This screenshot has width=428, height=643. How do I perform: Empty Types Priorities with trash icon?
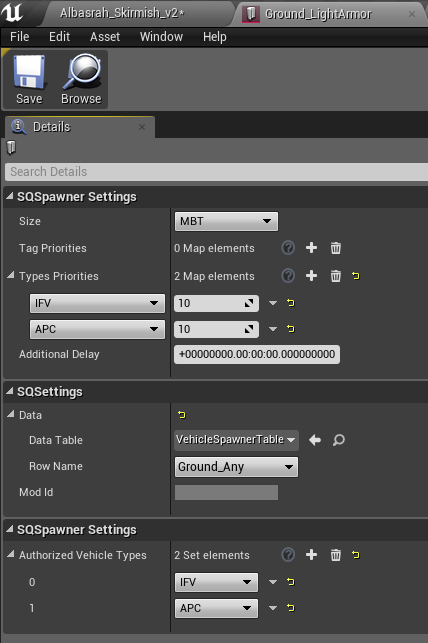[336, 276]
